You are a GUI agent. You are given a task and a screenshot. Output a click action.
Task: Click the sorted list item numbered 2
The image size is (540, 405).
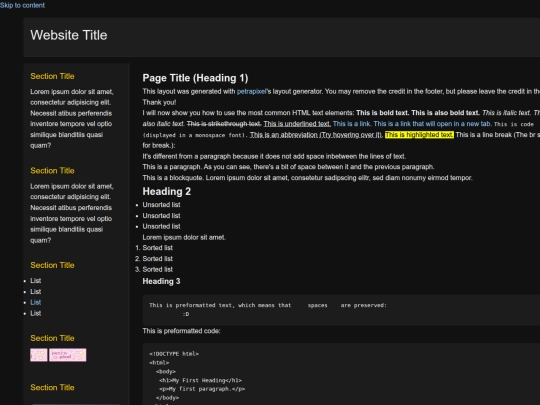[x=157, y=259]
